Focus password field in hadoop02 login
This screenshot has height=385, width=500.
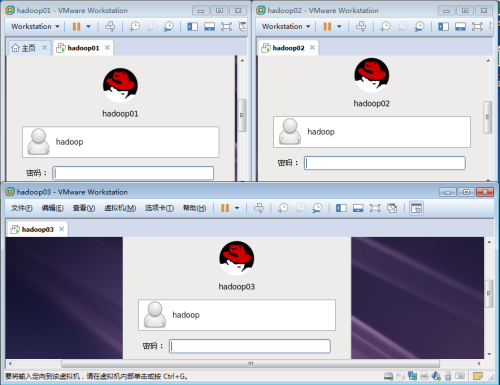385,163
